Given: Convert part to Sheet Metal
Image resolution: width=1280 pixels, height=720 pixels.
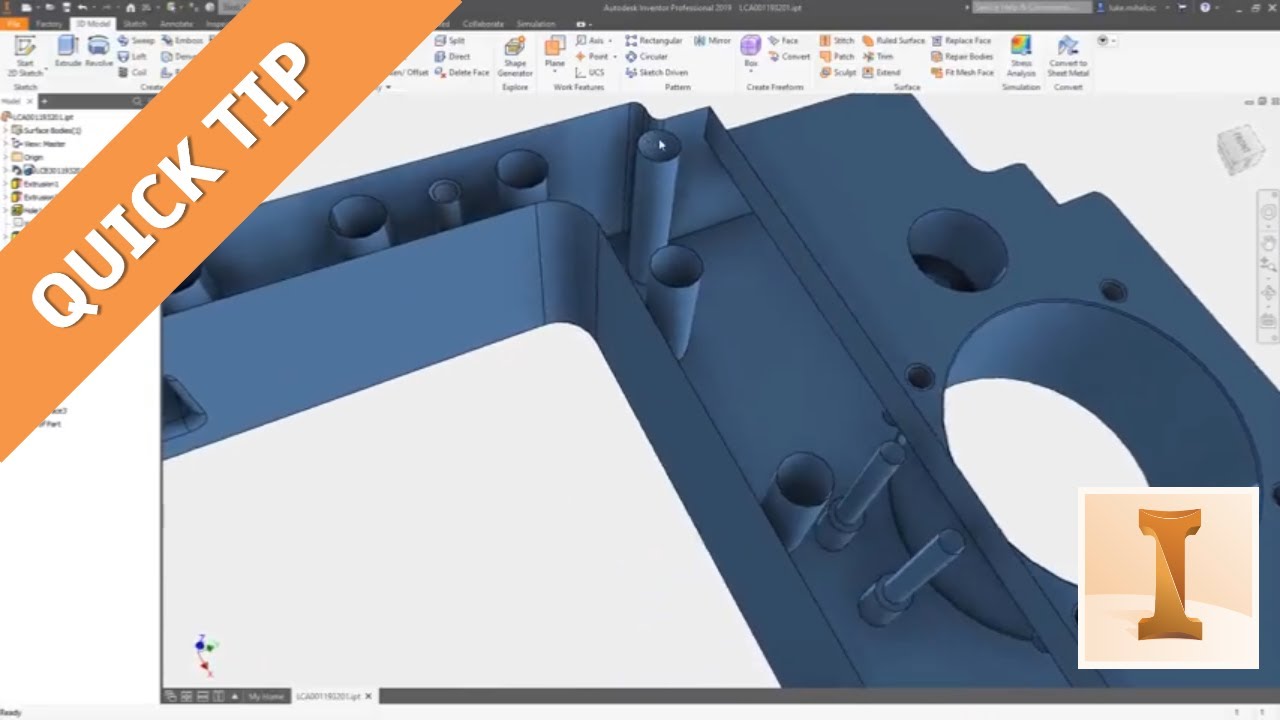Looking at the screenshot, I should pyautogui.click(x=1068, y=56).
